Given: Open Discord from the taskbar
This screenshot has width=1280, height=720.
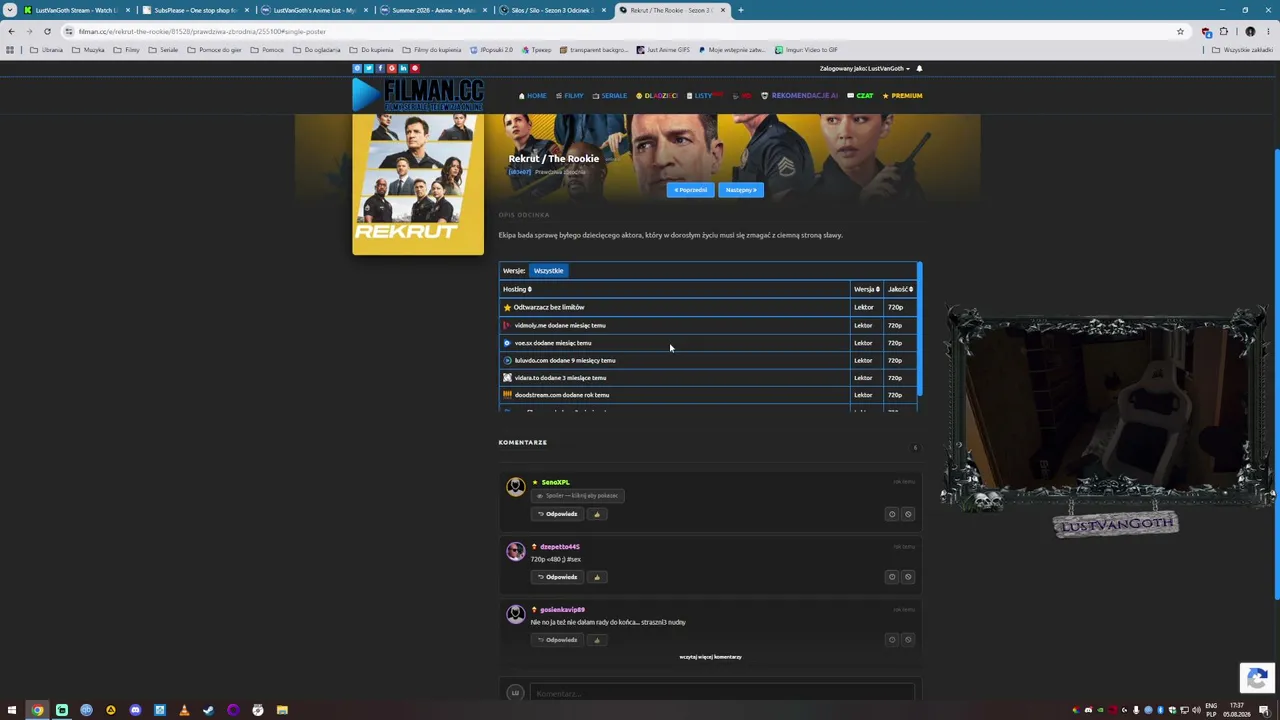Looking at the screenshot, I should [x=135, y=710].
